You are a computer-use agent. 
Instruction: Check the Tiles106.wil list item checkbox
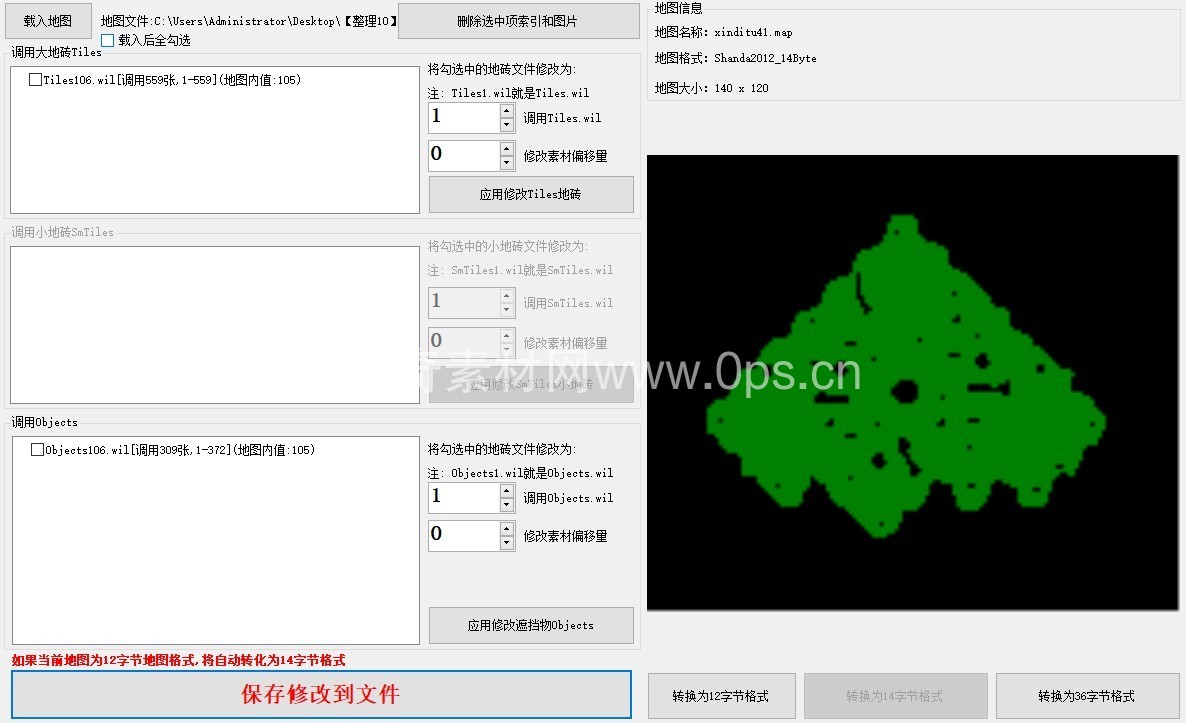[x=36, y=80]
